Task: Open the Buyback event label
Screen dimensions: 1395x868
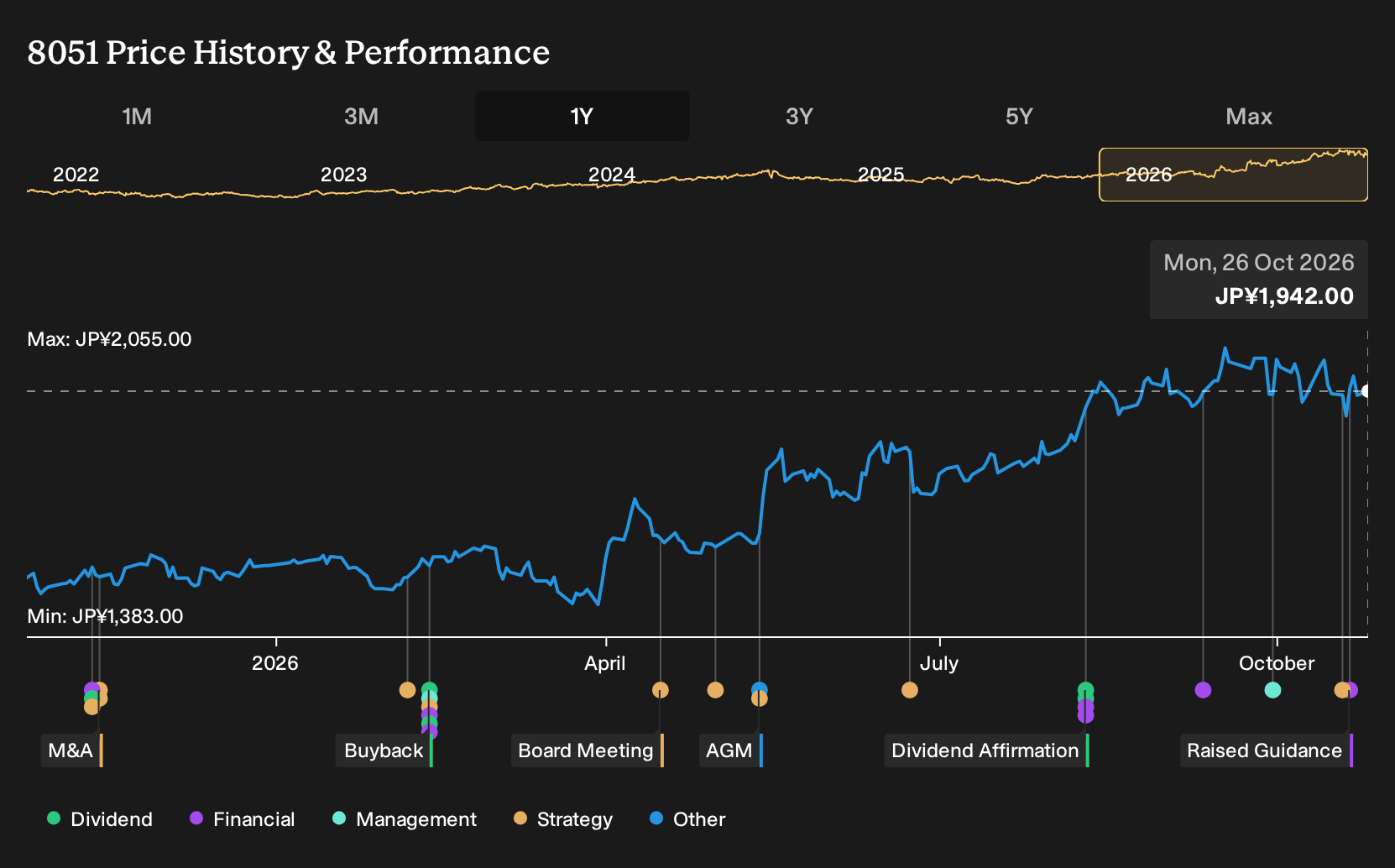Action: pos(384,750)
